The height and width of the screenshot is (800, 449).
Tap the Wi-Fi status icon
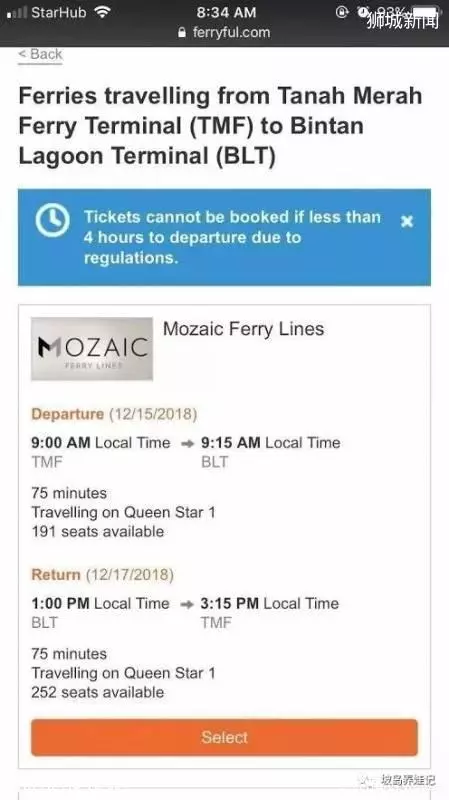103,12
